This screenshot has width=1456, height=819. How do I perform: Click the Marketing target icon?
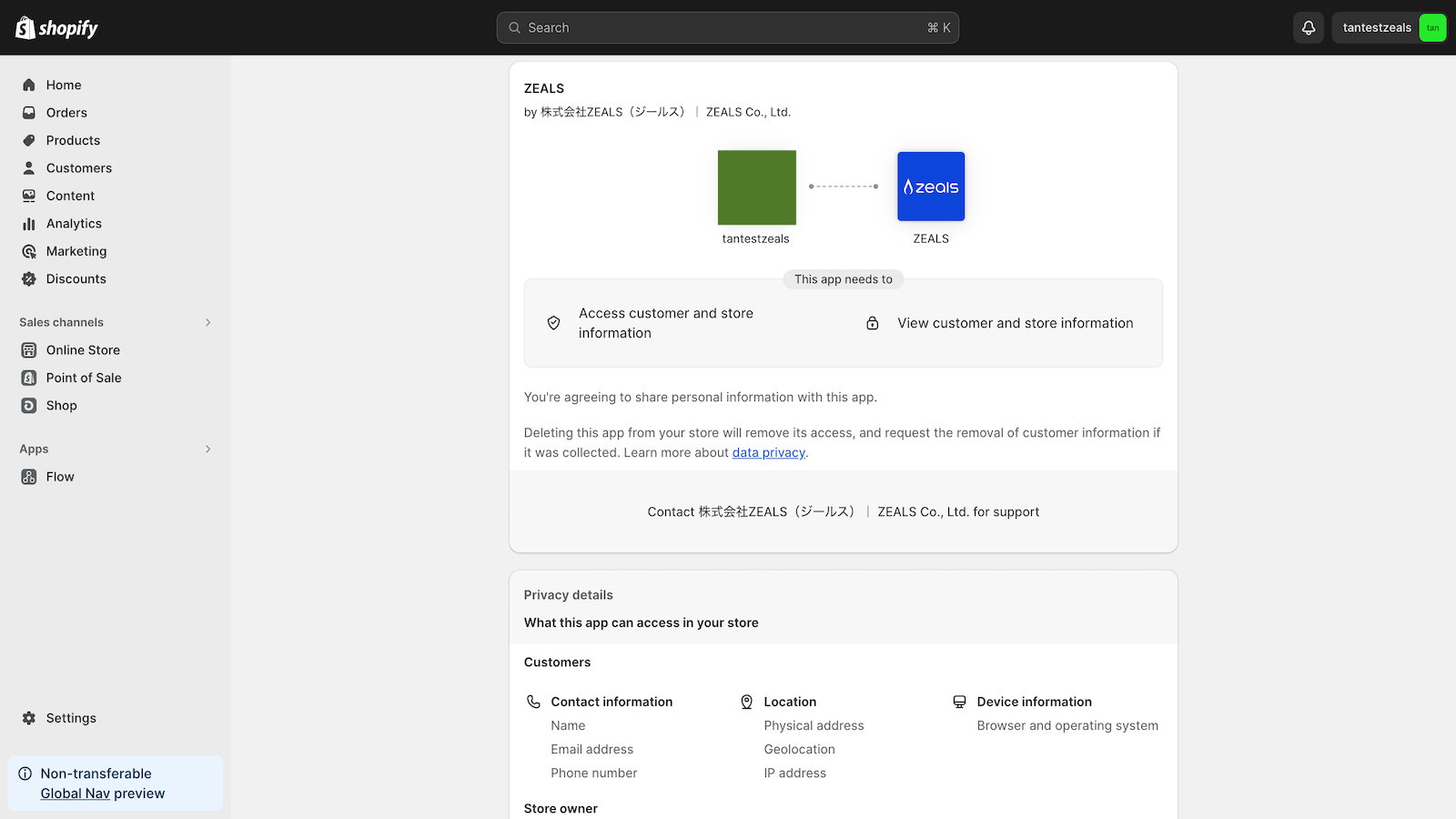click(x=29, y=251)
